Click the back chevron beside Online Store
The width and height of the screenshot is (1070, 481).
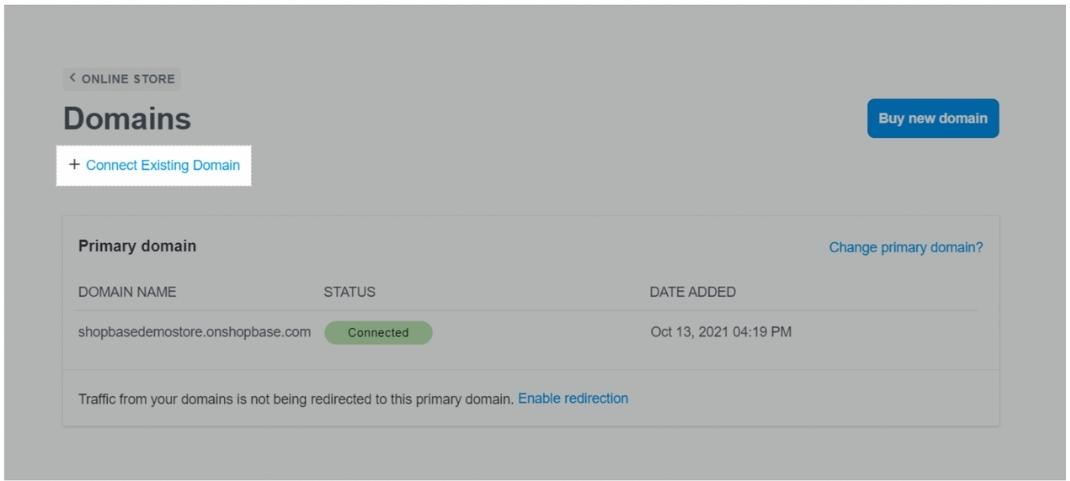(x=73, y=79)
